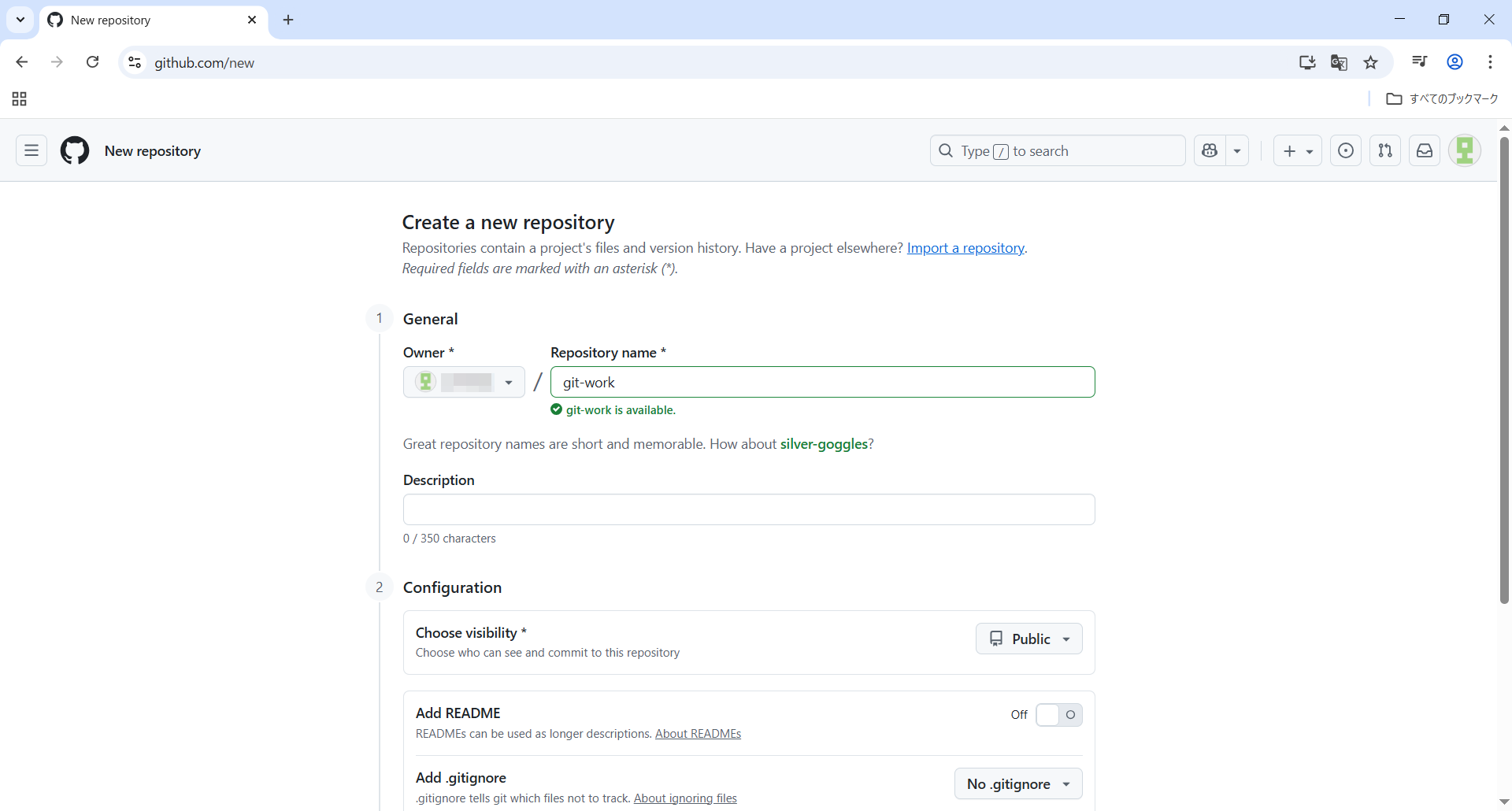Click the About READMEs link
Image resolution: width=1512 pixels, height=811 pixels.
point(698,734)
